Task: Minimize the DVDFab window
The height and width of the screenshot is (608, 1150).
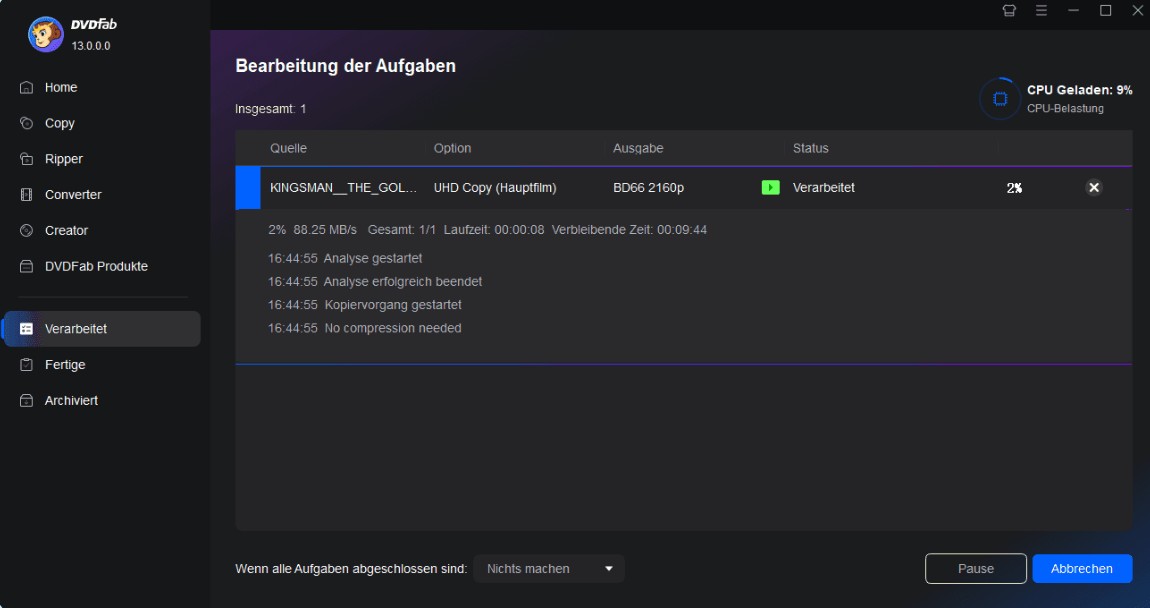Action: coord(1073,10)
